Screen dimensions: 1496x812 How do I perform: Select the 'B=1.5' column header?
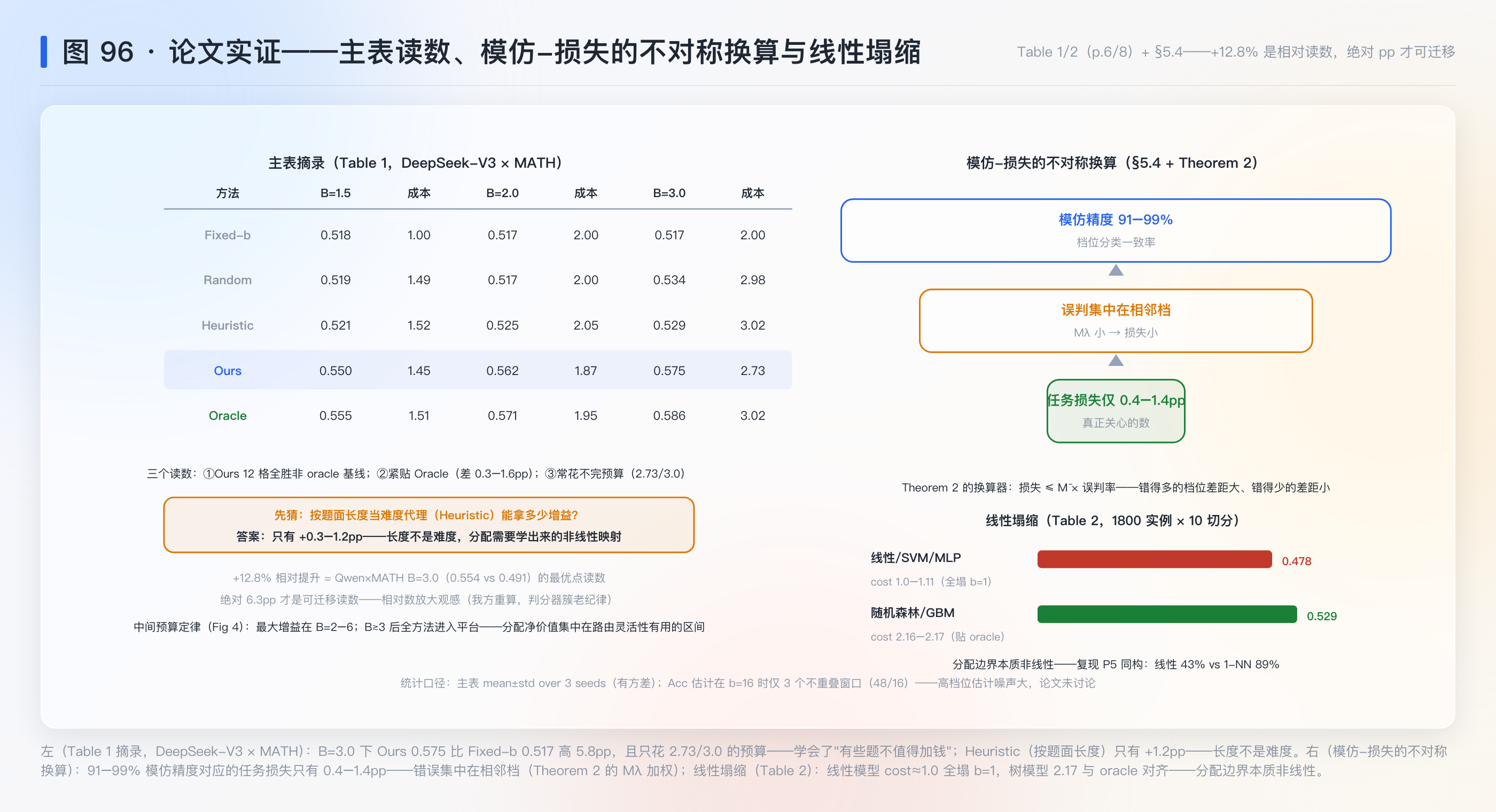[336, 193]
